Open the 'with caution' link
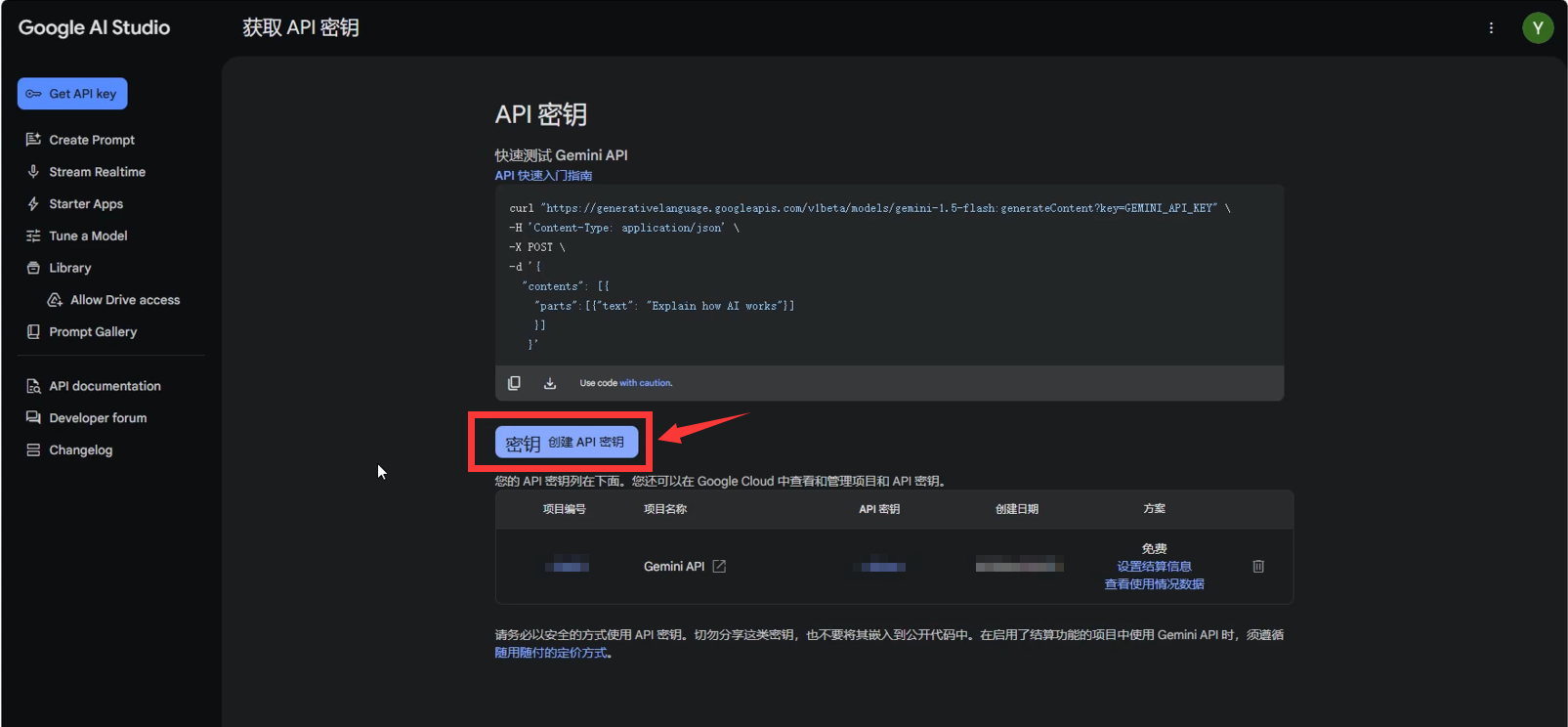Viewport: 1568px width, 727px height. pyautogui.click(x=646, y=383)
